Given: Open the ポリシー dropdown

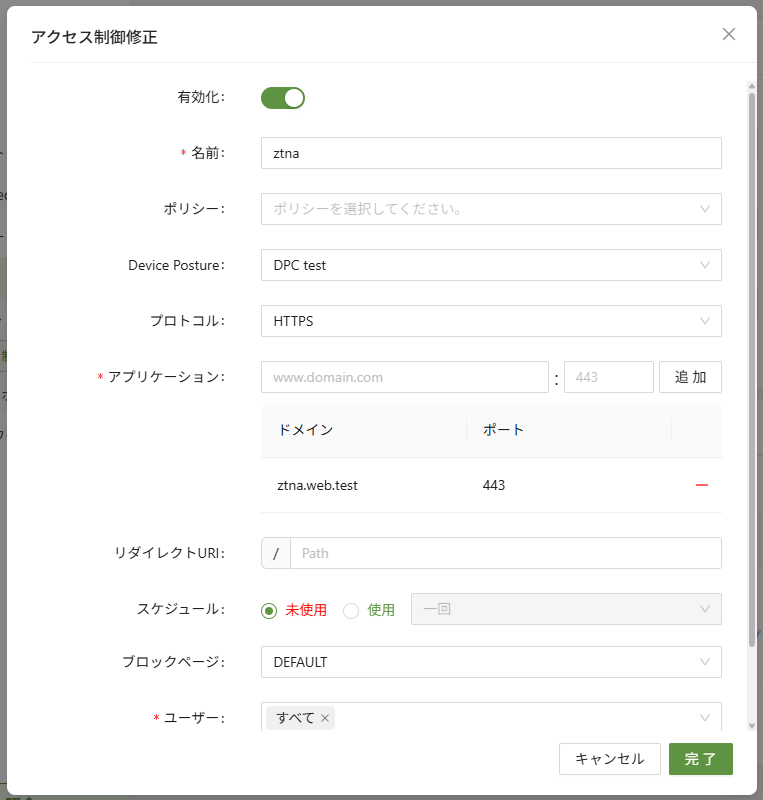Looking at the screenshot, I should coord(490,209).
